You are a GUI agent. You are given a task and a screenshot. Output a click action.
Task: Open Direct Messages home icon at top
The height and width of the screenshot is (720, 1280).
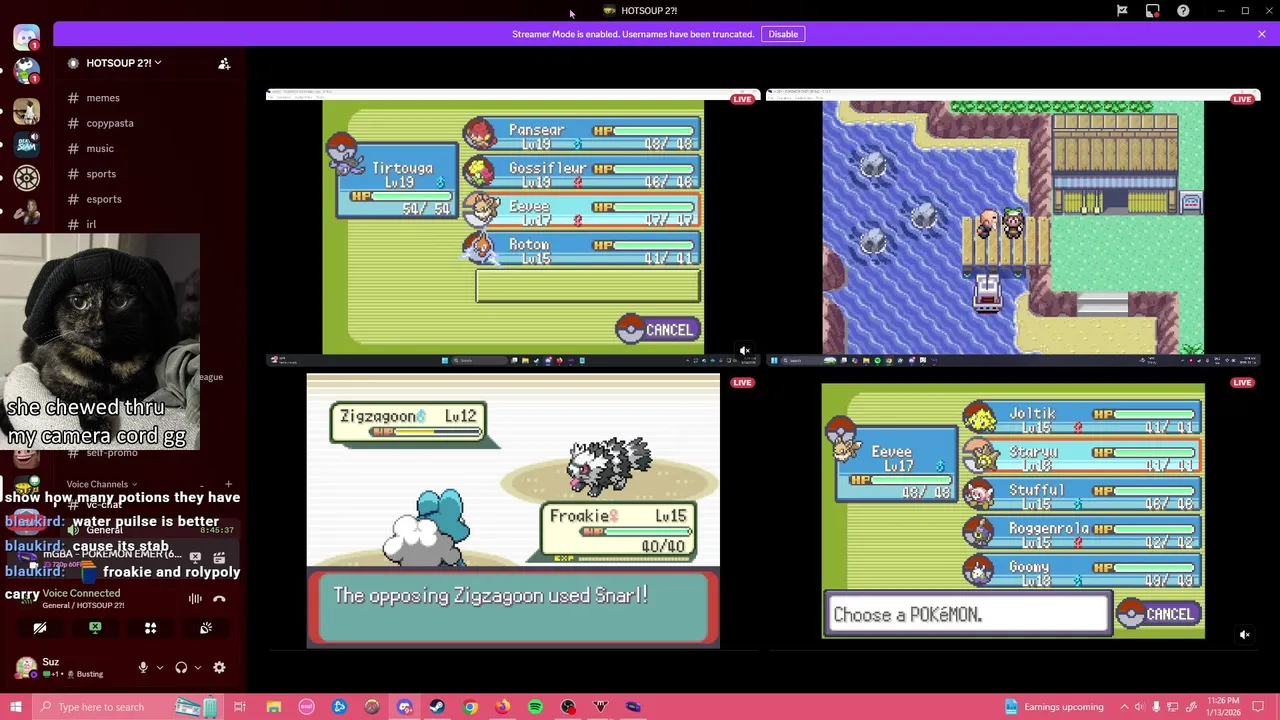(26, 37)
